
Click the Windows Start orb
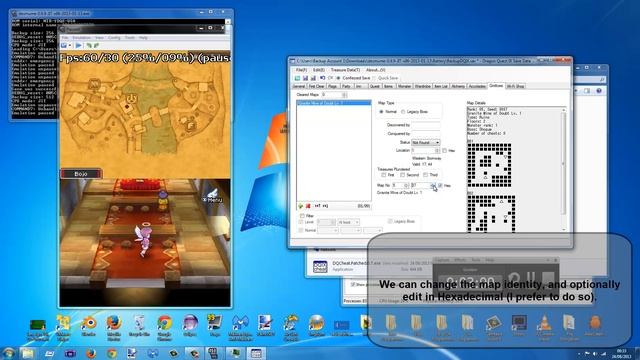(9, 353)
